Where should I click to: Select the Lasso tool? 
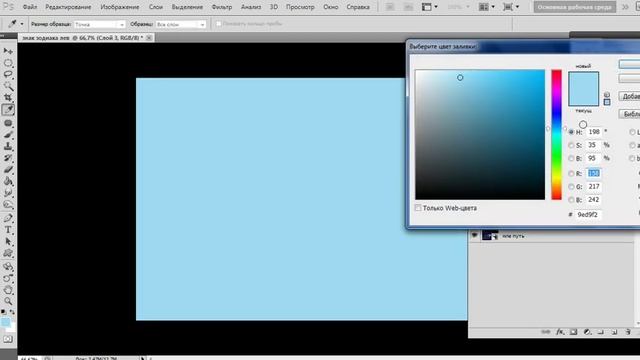coord(8,74)
